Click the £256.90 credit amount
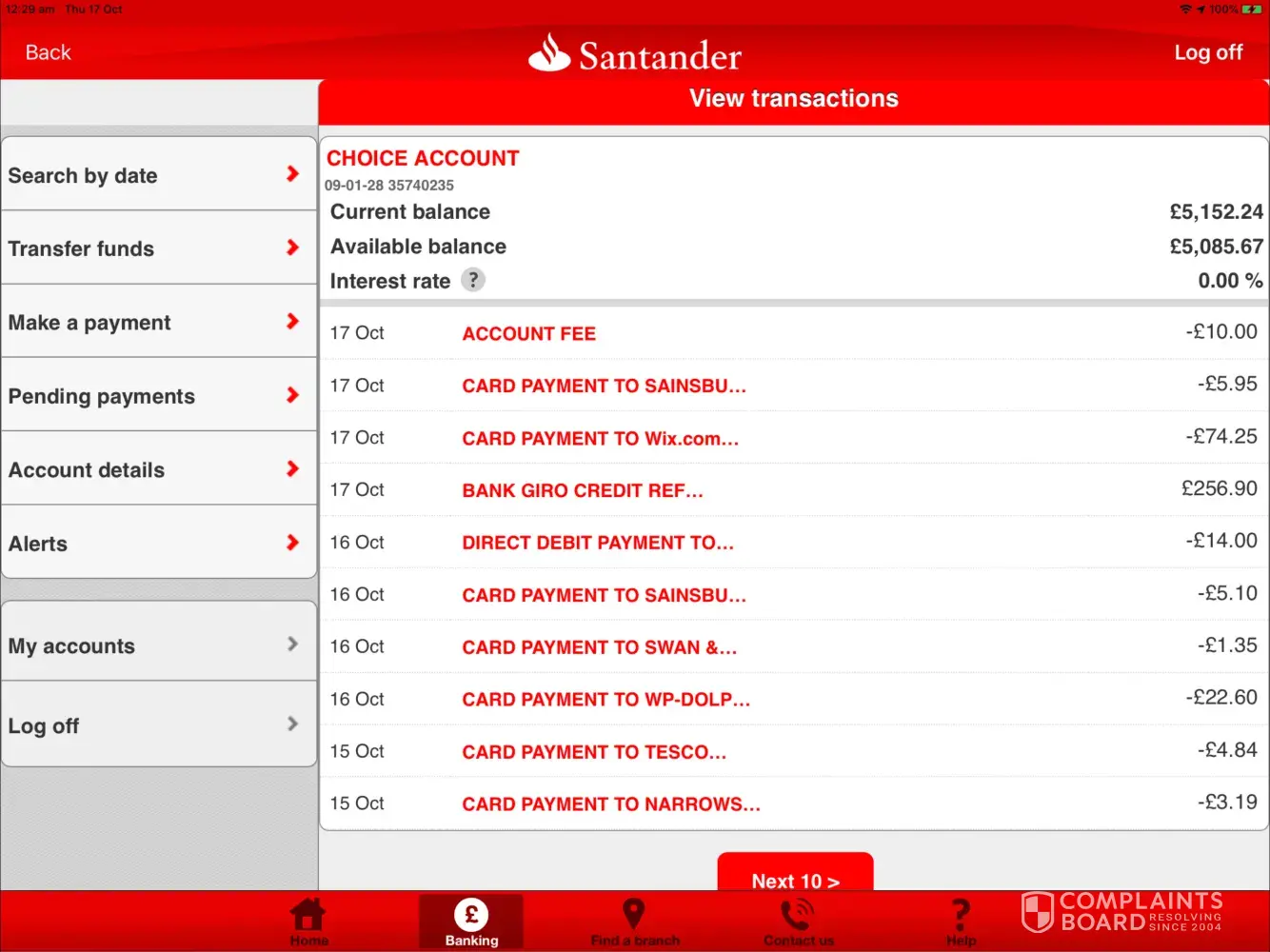Viewport: 1270px width, 952px height. tap(1220, 488)
